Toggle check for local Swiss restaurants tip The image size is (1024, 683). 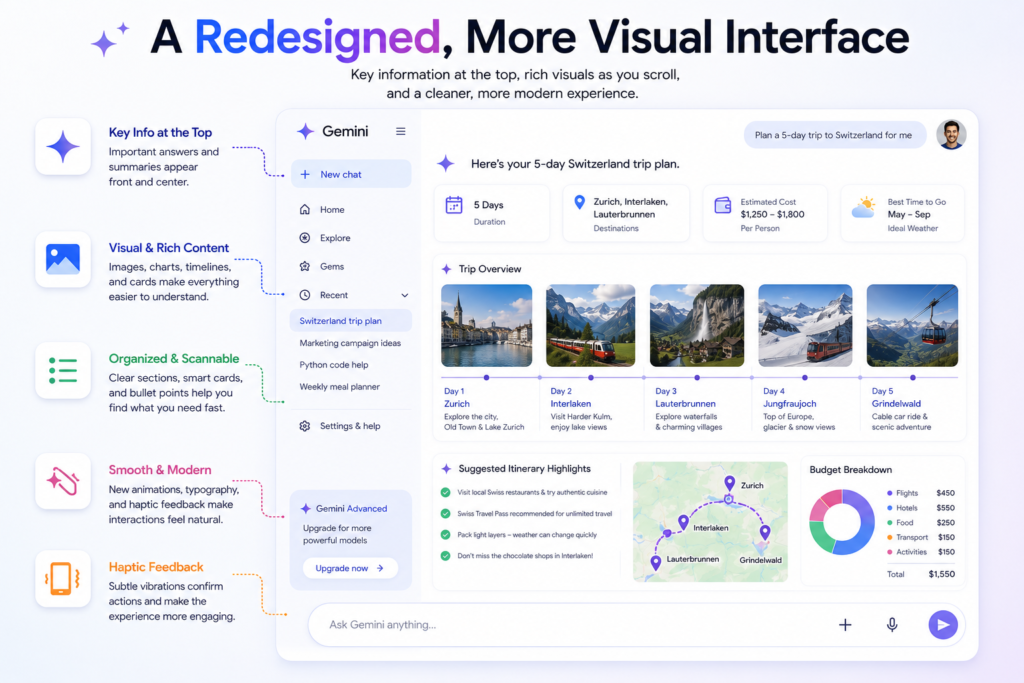click(445, 492)
